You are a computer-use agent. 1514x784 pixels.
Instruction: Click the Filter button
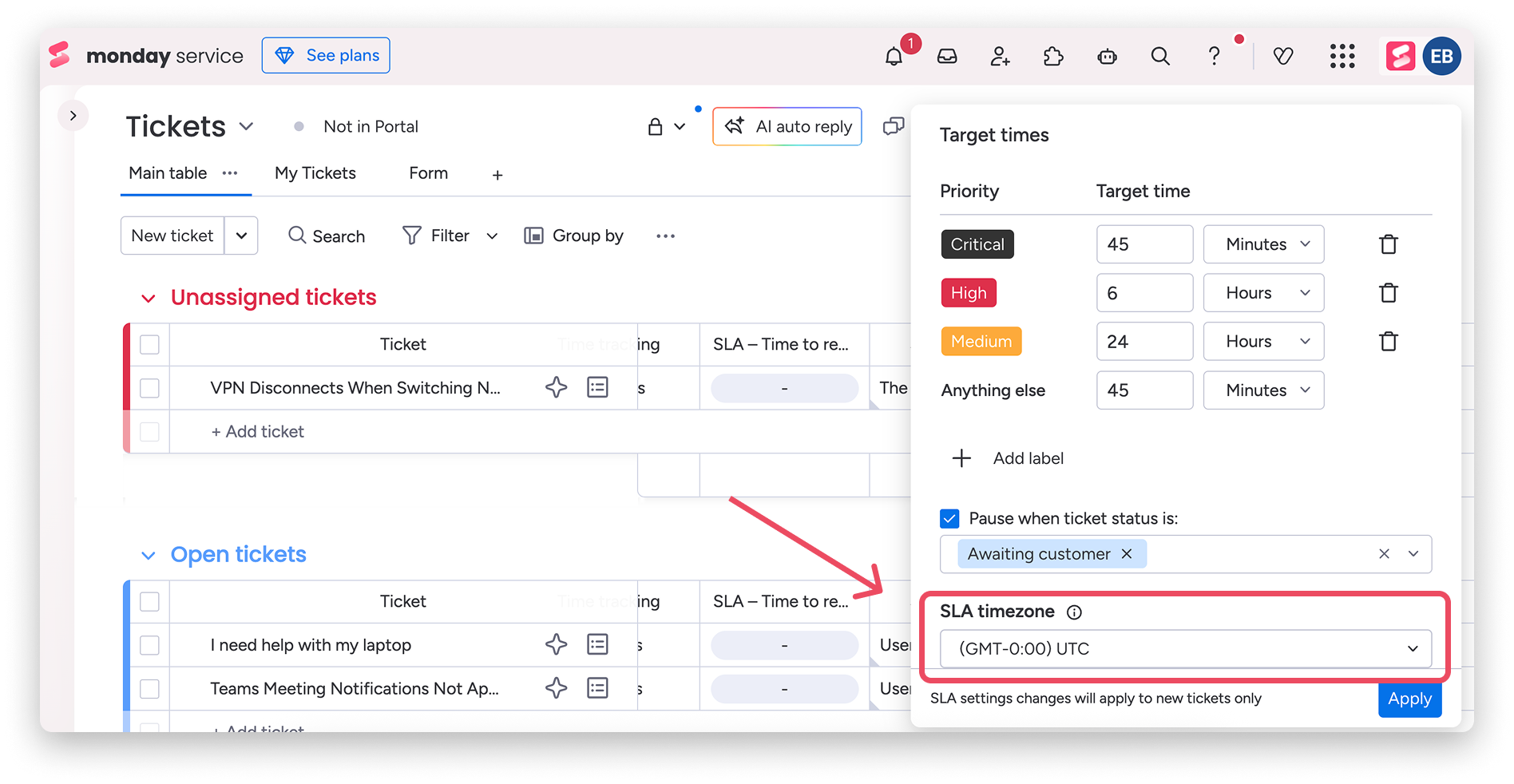[x=436, y=236]
